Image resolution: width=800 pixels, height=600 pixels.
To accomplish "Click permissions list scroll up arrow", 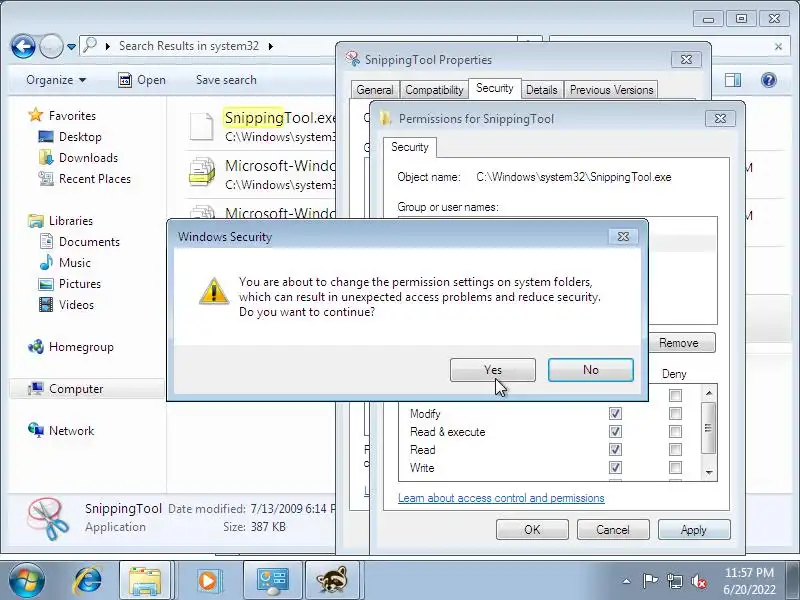I will click(x=709, y=393).
